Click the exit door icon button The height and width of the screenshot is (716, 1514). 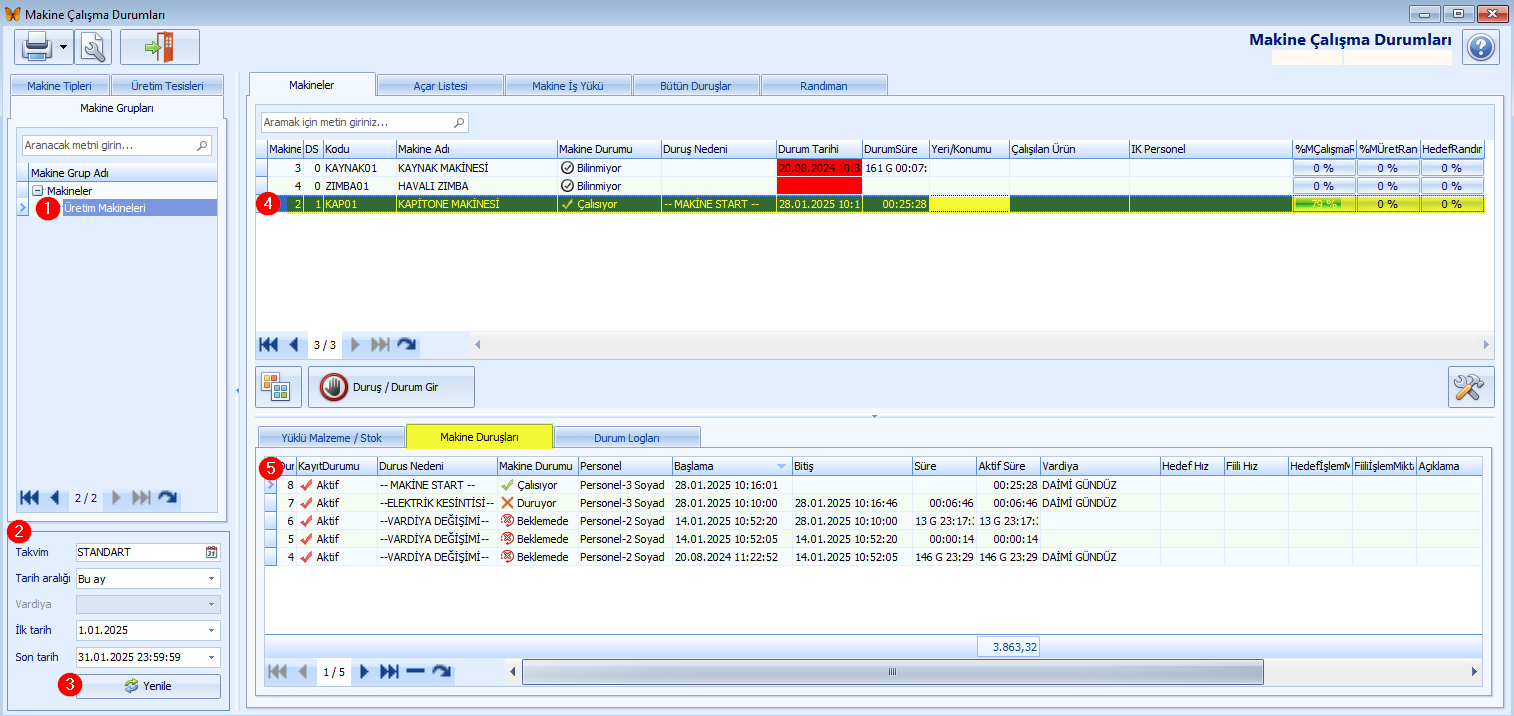click(160, 47)
